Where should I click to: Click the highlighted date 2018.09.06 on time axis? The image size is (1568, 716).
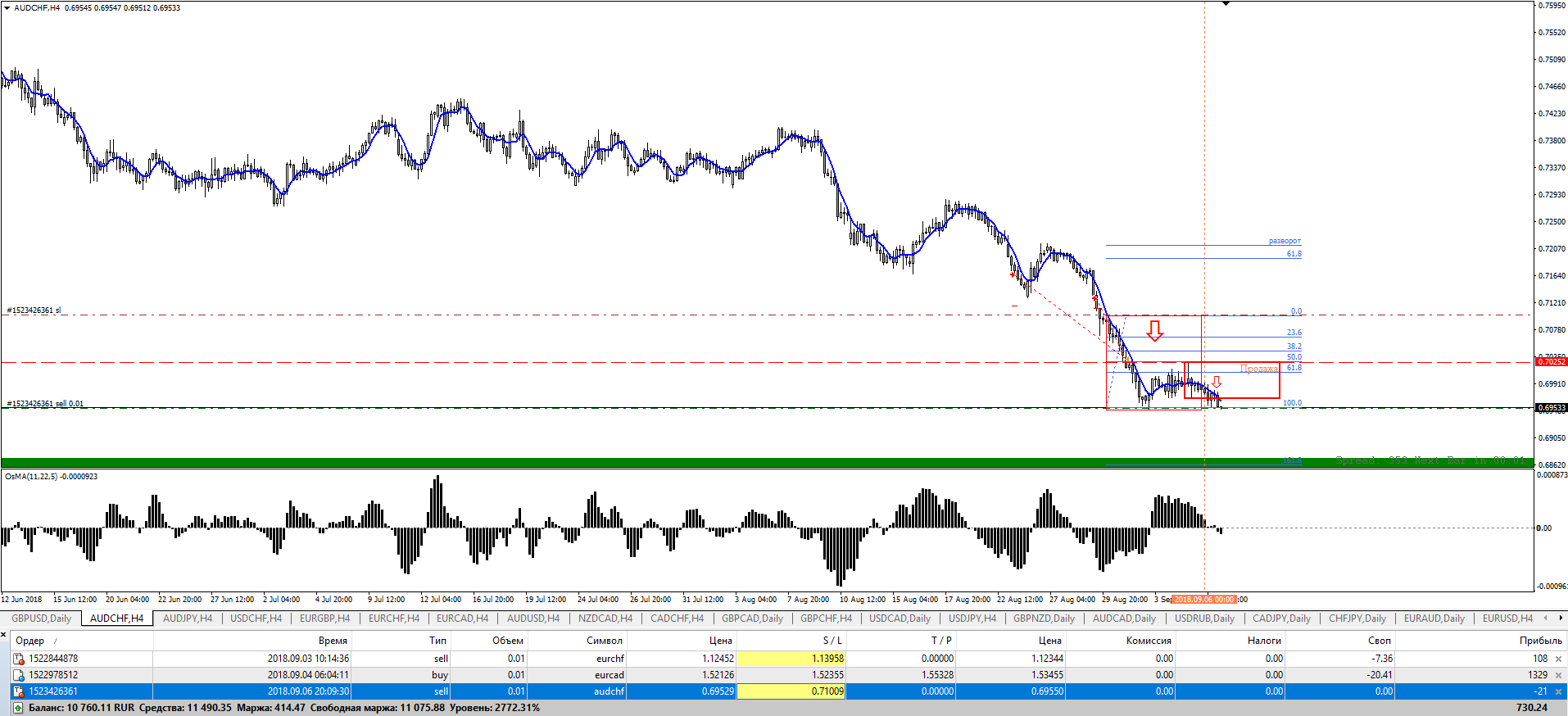(x=1204, y=600)
